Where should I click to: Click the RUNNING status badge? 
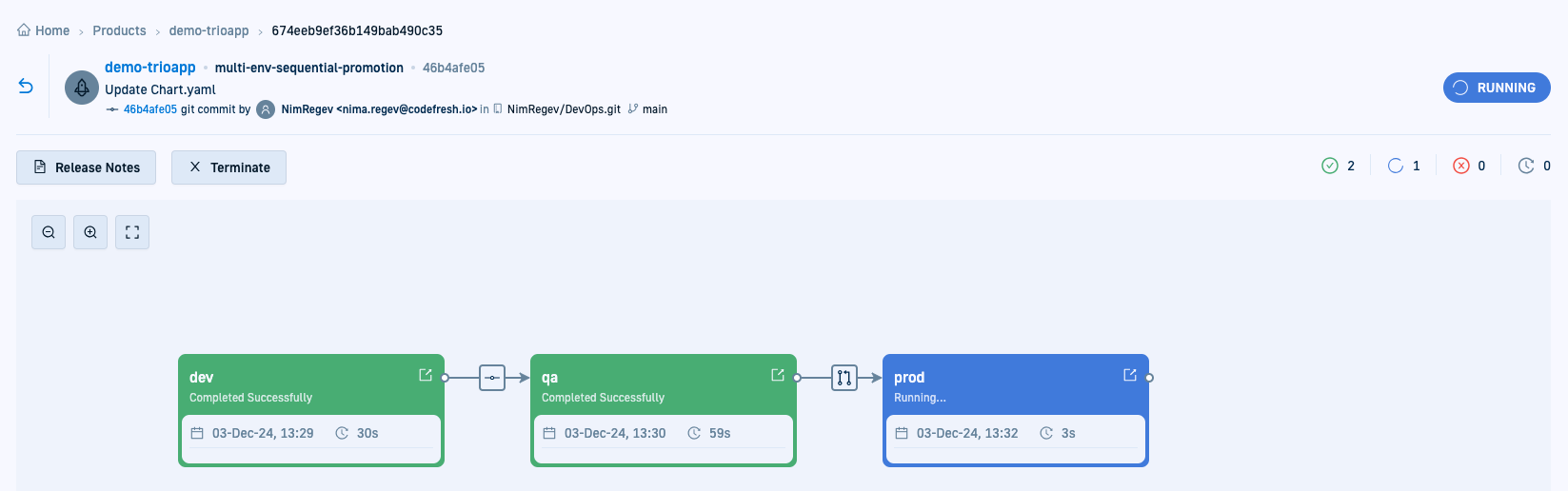(1497, 88)
